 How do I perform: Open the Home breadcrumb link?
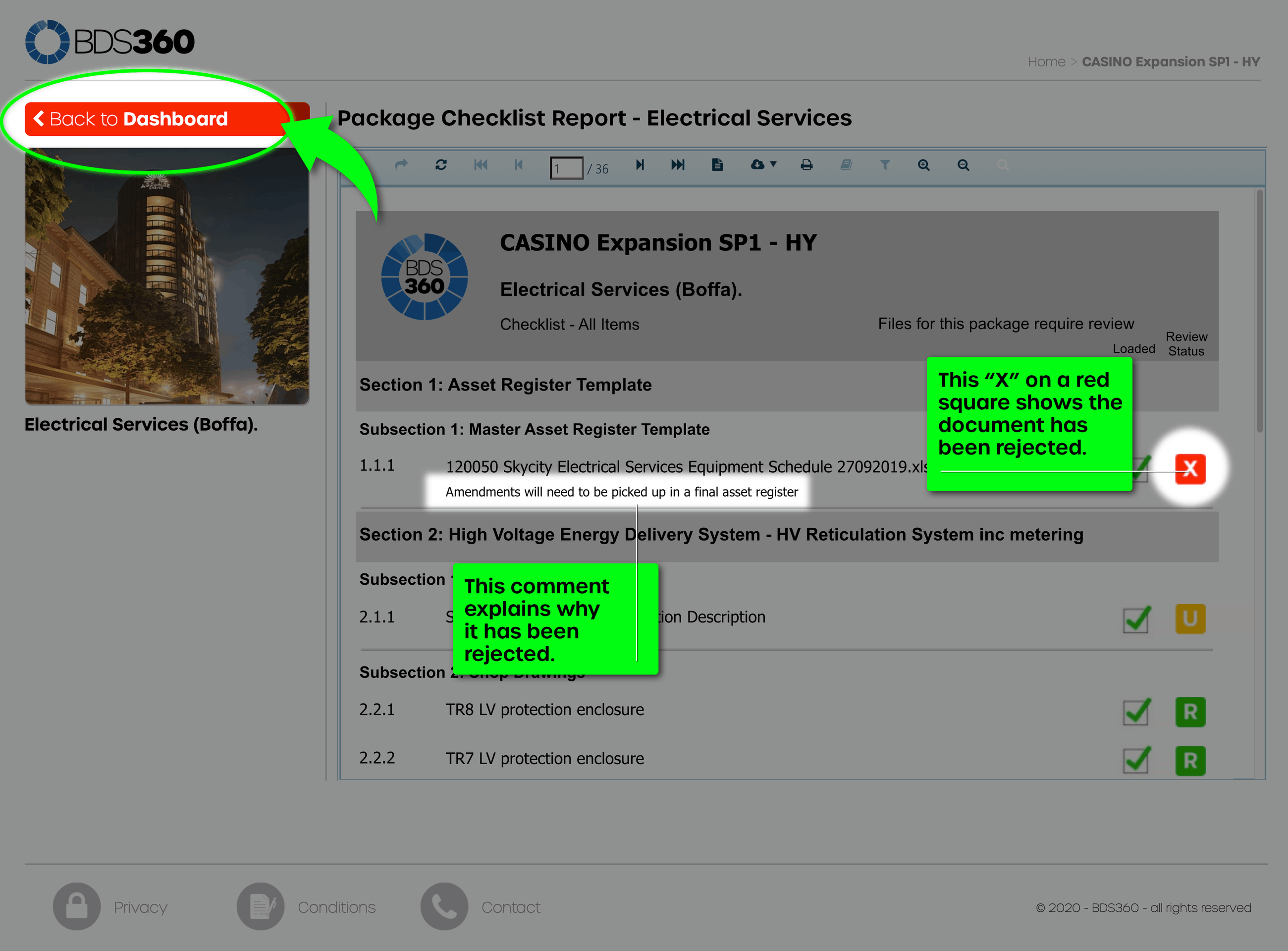[1046, 61]
